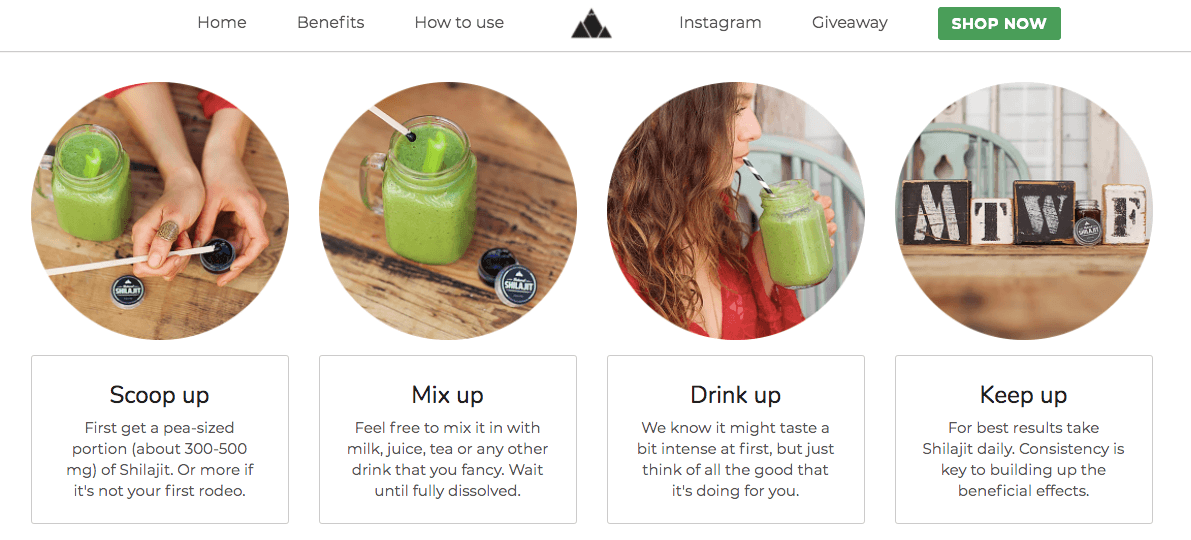
Task: Click the green SHOP NOW button
Action: 999,24
